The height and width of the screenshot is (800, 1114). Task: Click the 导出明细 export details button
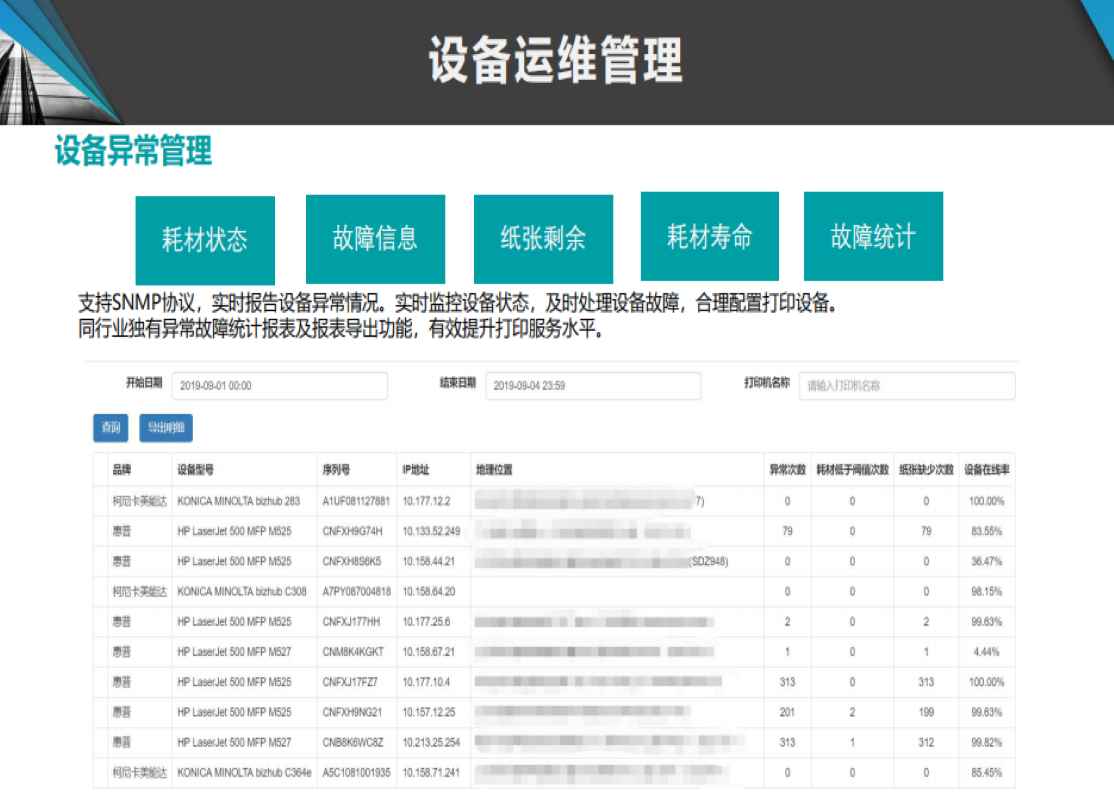[166, 427]
